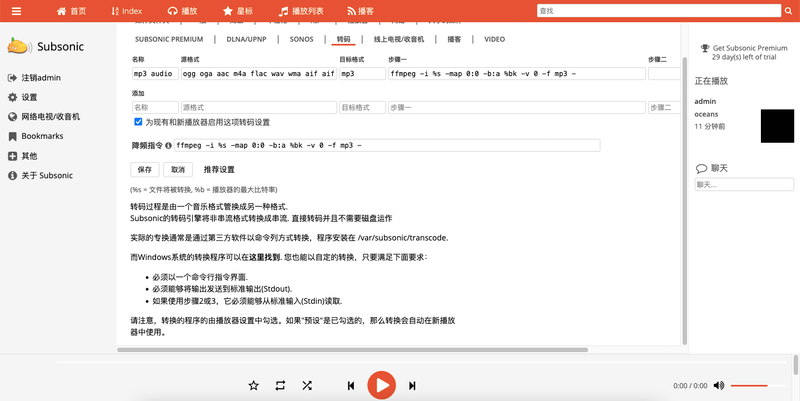The width and height of the screenshot is (800, 401).
Task: Open the 这里找到 link
Action: click(264, 257)
